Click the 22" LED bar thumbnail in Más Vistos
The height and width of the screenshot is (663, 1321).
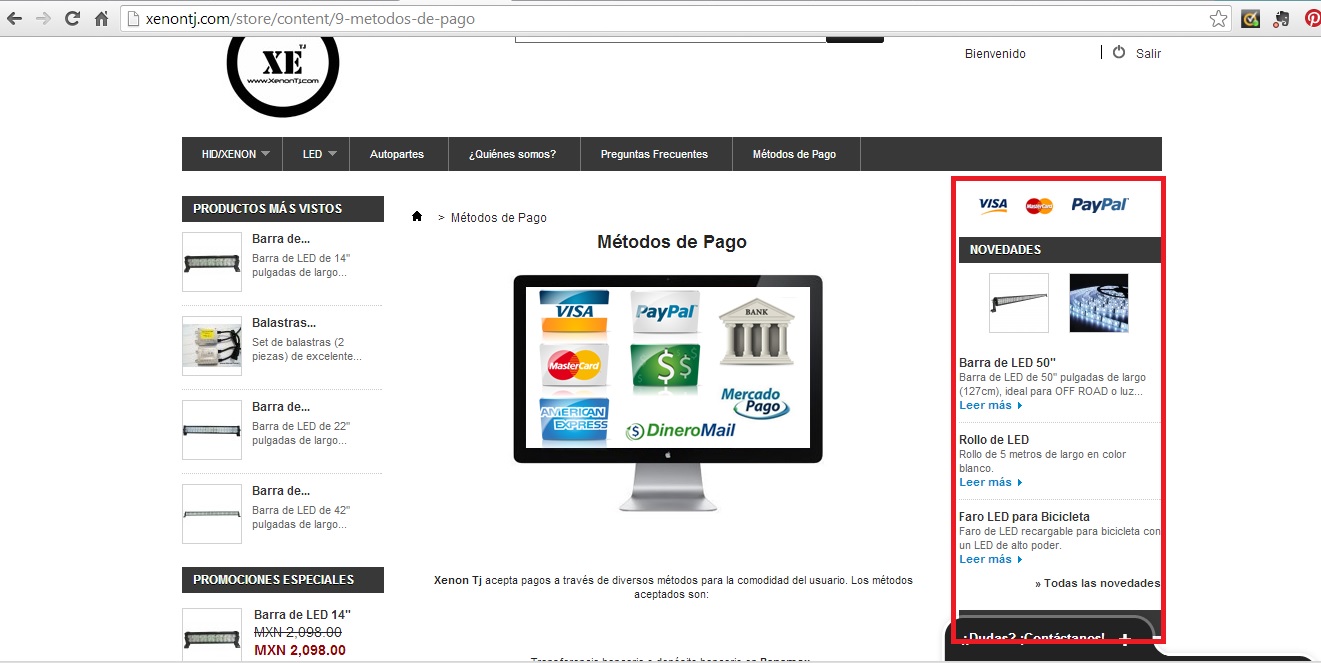(x=212, y=430)
